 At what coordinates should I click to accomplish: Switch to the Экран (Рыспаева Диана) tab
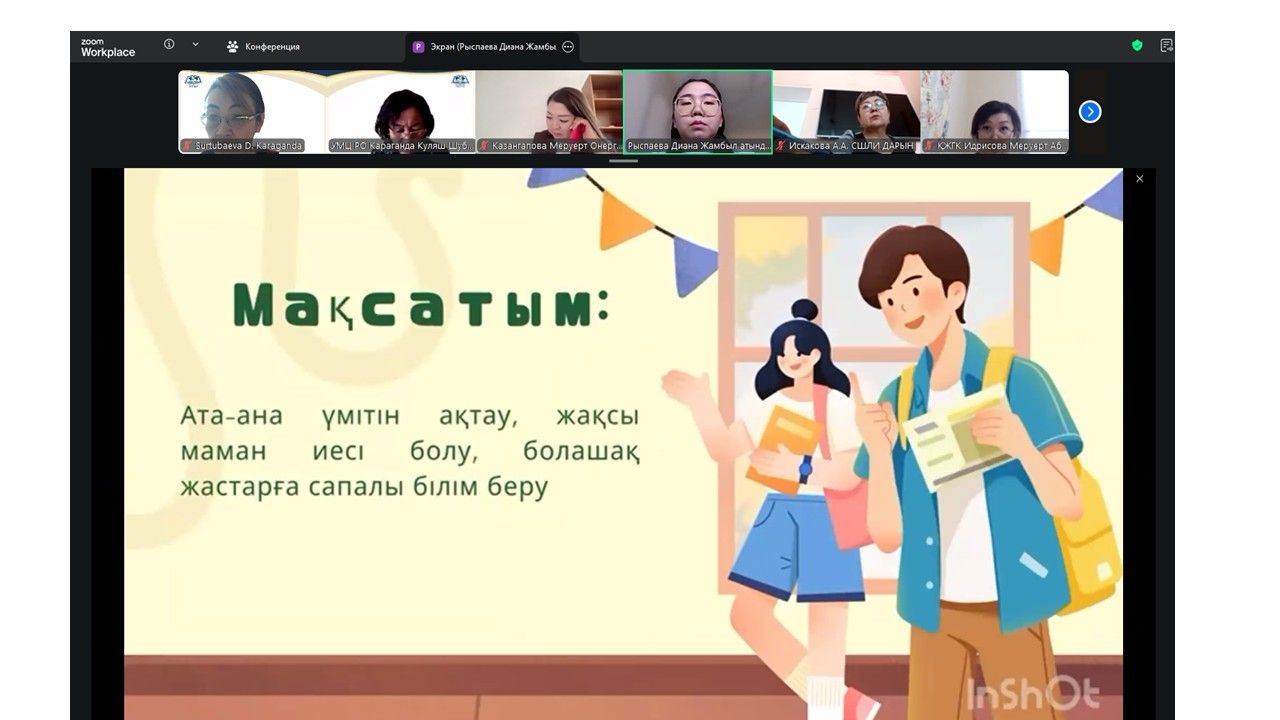(x=484, y=47)
